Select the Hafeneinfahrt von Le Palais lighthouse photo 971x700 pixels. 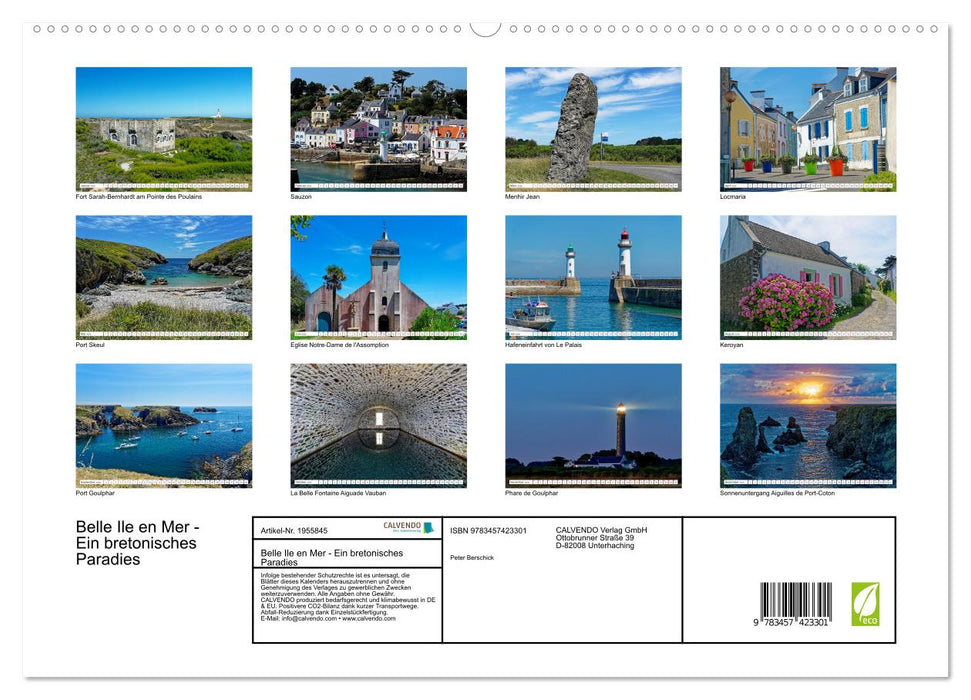tap(593, 275)
